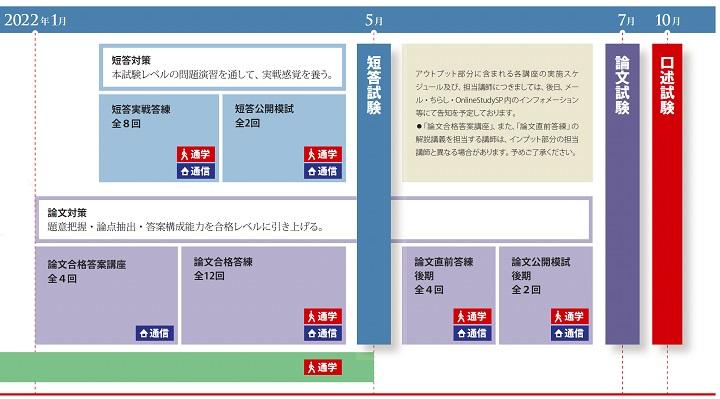Click 通学 badge in 論文公開模試 box
This screenshot has width=720, height=399.
point(570,316)
